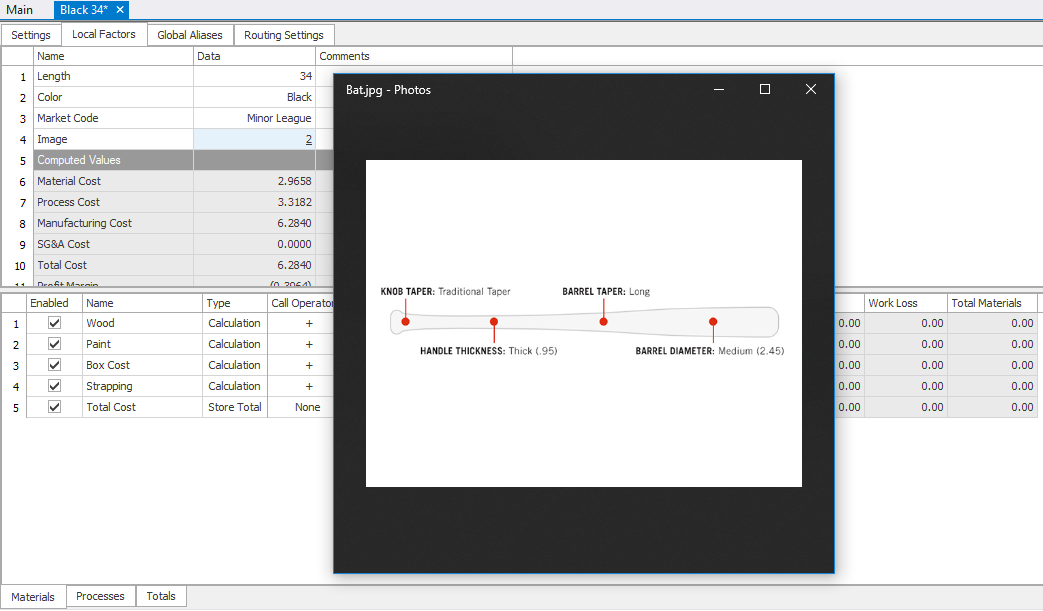Viewport: 1043px width, 611px height.
Task: Disable the Strapping row checkbox
Action: pos(55,386)
